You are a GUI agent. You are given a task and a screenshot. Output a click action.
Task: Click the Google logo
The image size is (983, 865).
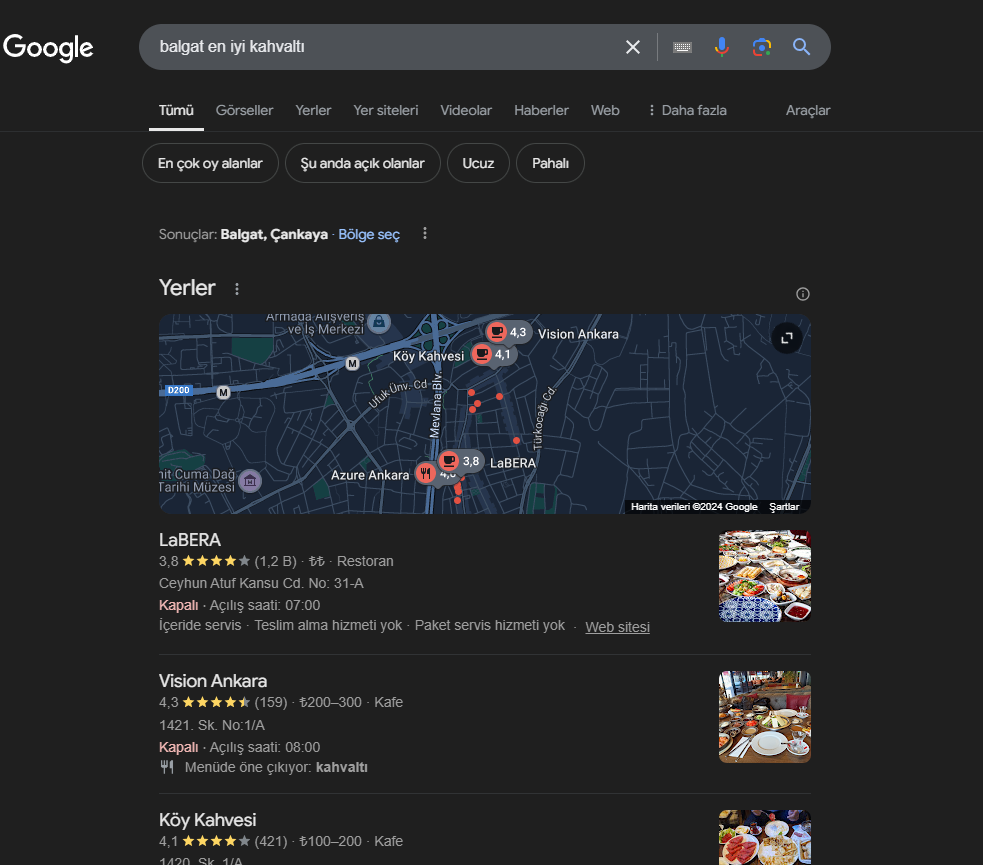tap(48, 48)
